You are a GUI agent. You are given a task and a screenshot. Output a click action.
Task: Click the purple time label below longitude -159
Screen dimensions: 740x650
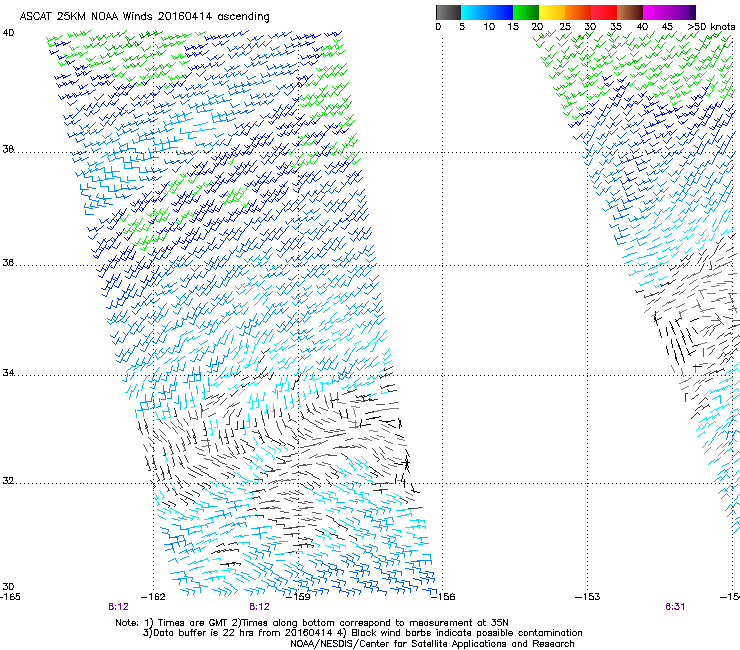pos(260,607)
